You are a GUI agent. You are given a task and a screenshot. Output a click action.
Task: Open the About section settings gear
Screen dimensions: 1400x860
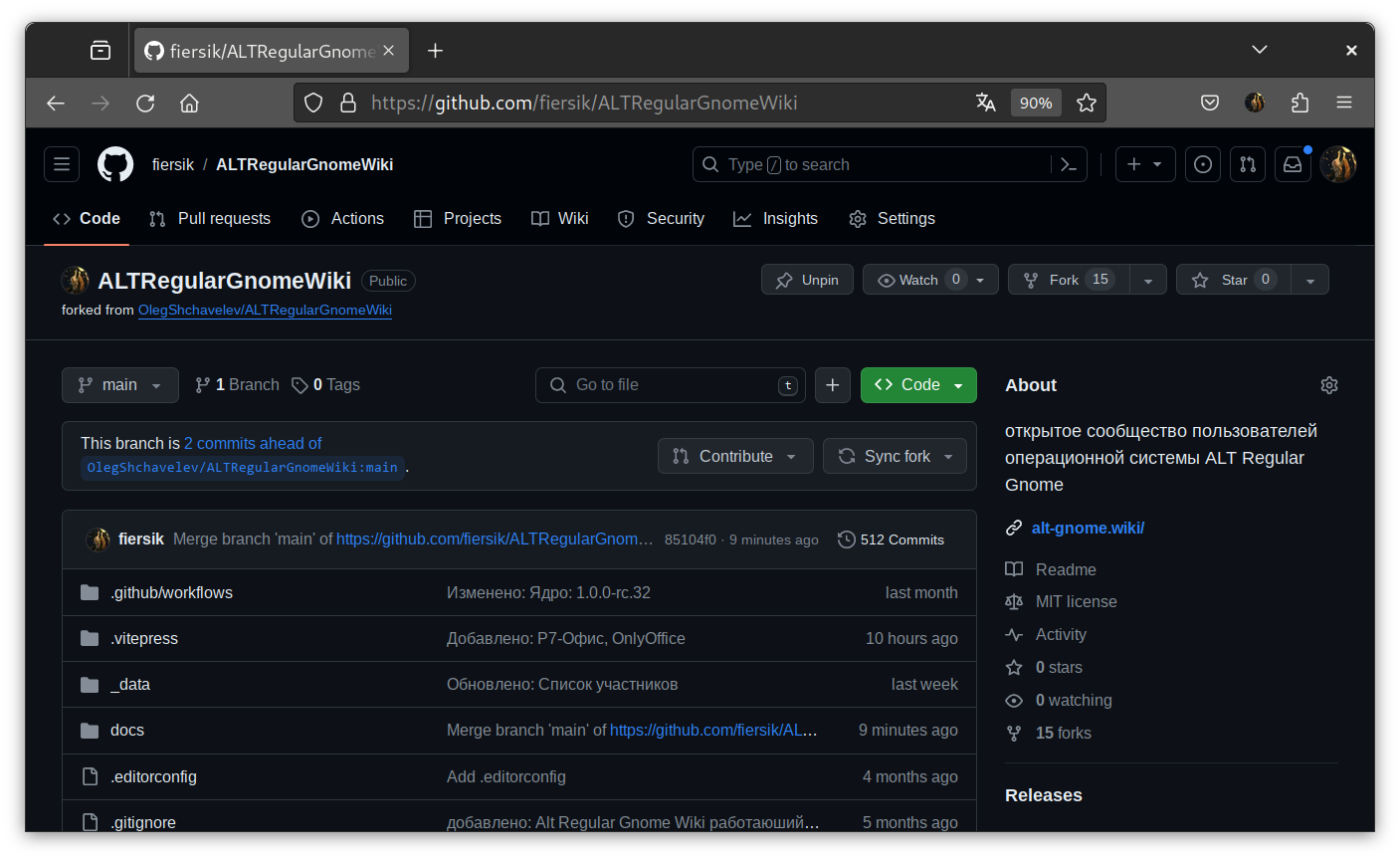pos(1329,385)
